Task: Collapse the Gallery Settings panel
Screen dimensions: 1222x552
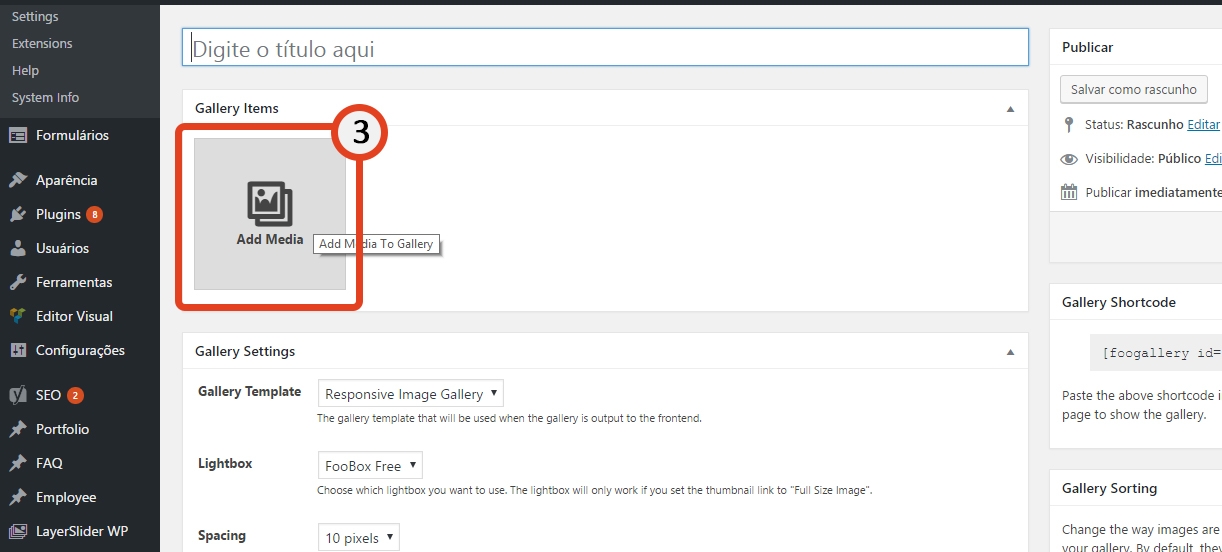Action: click(x=1010, y=352)
